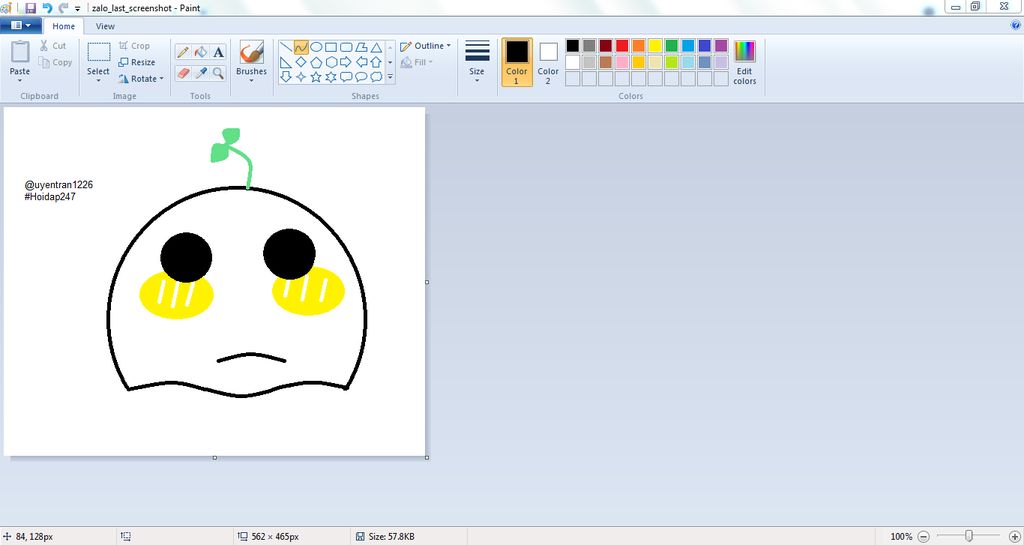Click the Paste clipboard icon
The image size is (1024, 545).
(20, 52)
